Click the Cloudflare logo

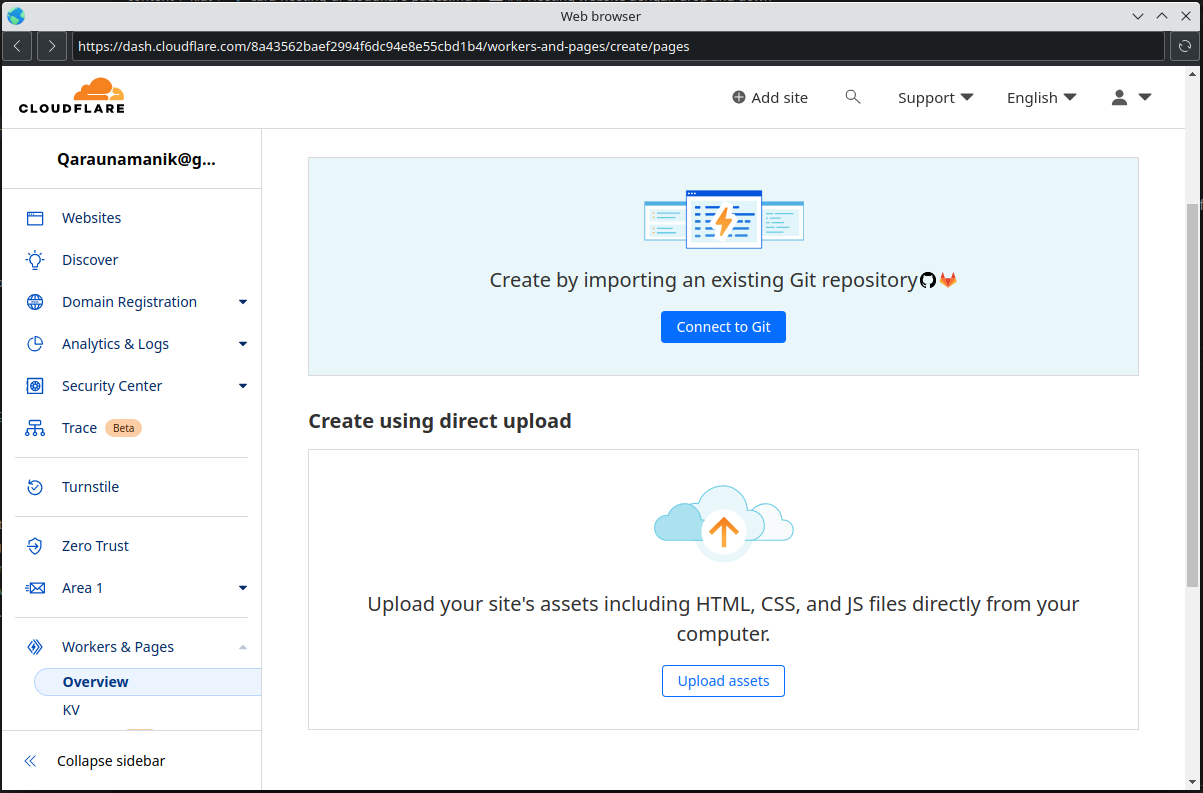(x=71, y=95)
